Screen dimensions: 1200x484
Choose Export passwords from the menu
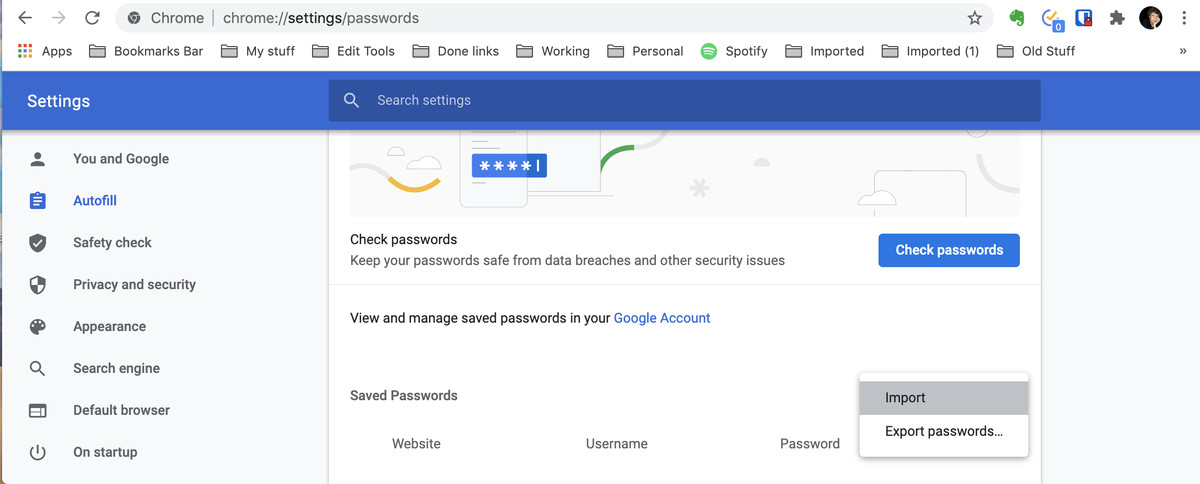pos(943,432)
